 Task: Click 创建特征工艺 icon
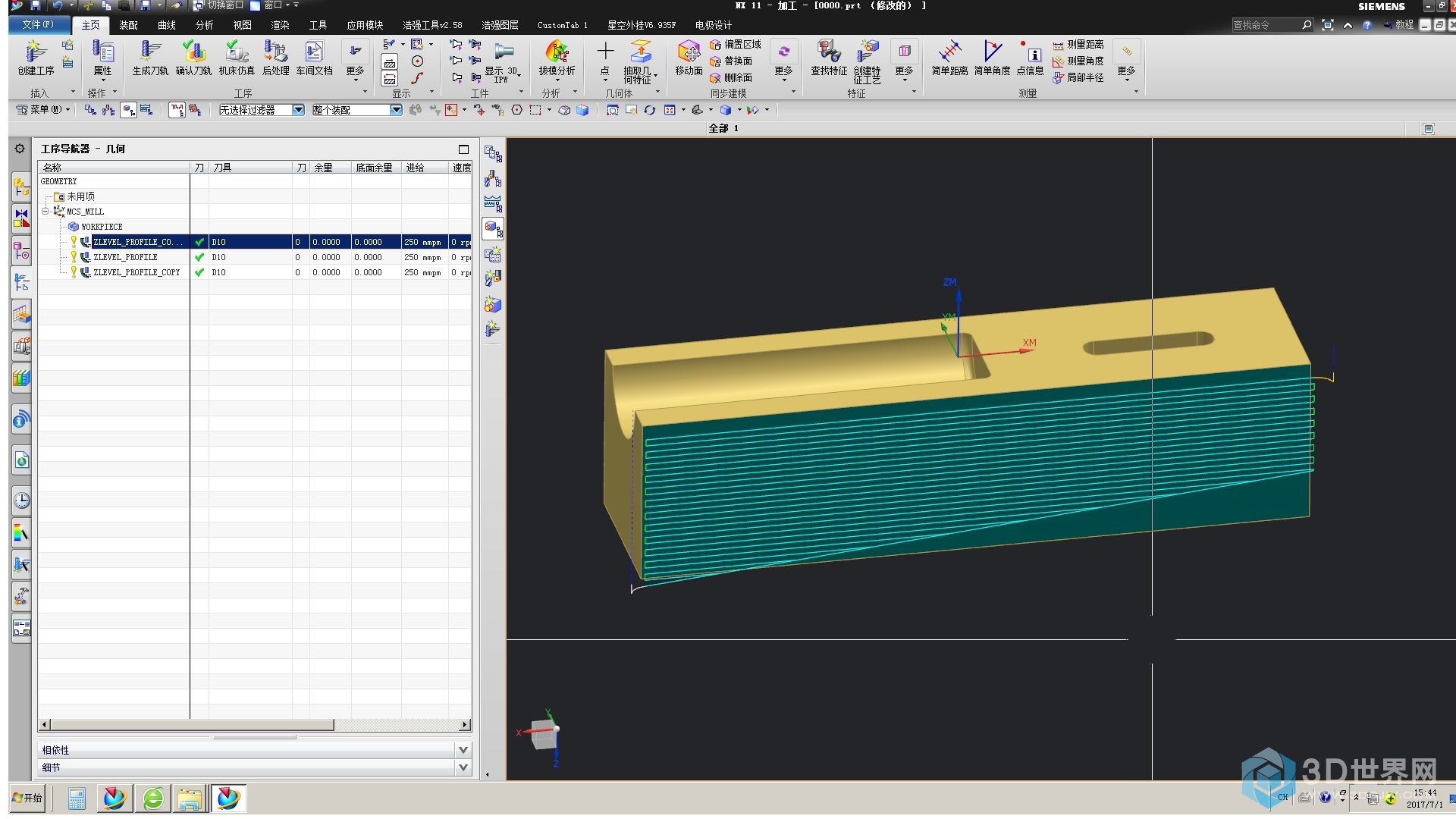pyautogui.click(x=867, y=61)
